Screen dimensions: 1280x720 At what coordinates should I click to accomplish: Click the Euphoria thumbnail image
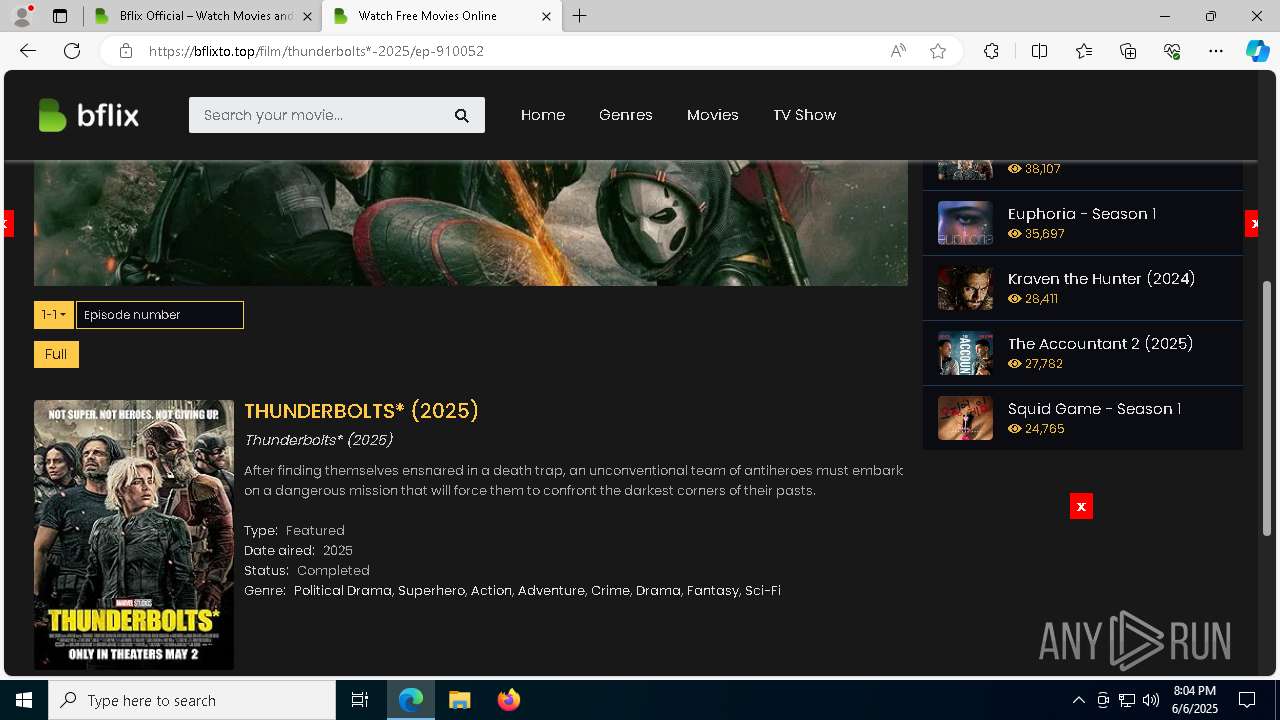click(x=965, y=223)
